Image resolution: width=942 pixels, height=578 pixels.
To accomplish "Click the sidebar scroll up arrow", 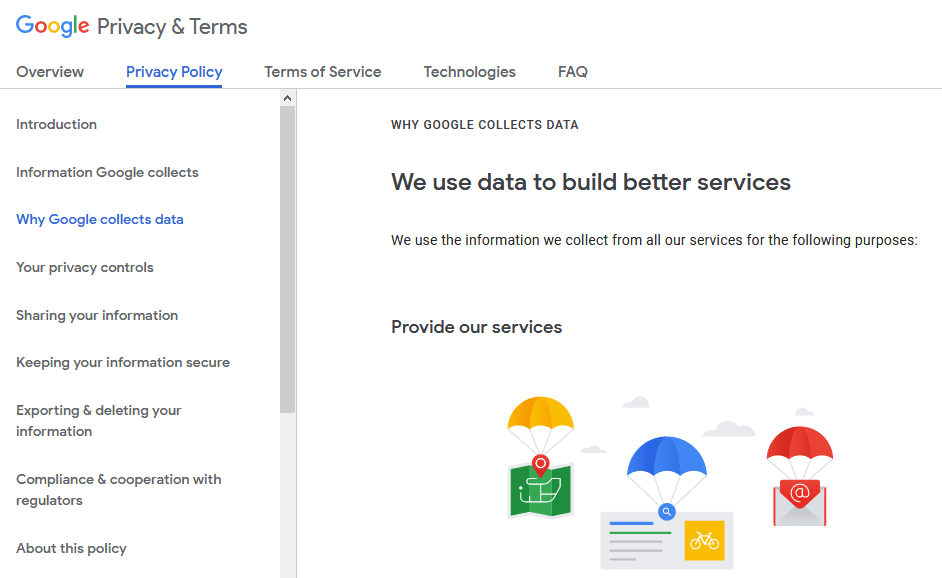I will (288, 98).
